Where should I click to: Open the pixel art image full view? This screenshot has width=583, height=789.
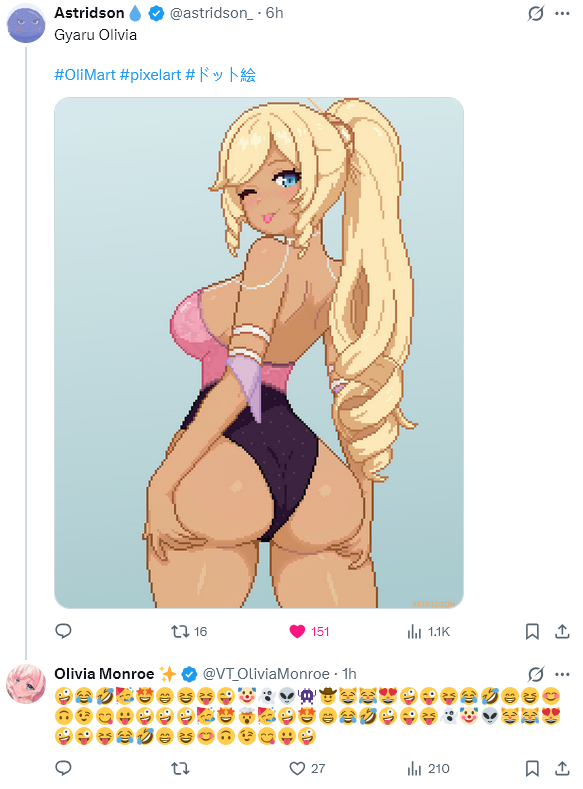(259, 353)
